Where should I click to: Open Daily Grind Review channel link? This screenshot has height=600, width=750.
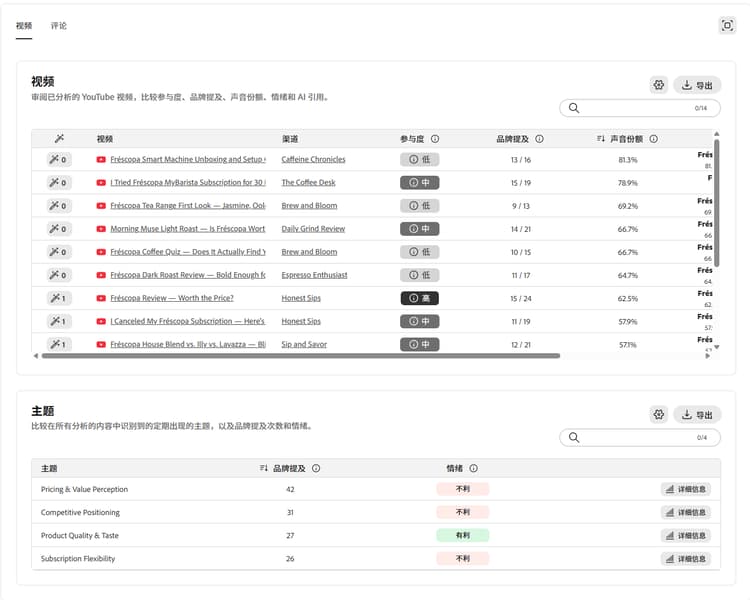coord(313,229)
